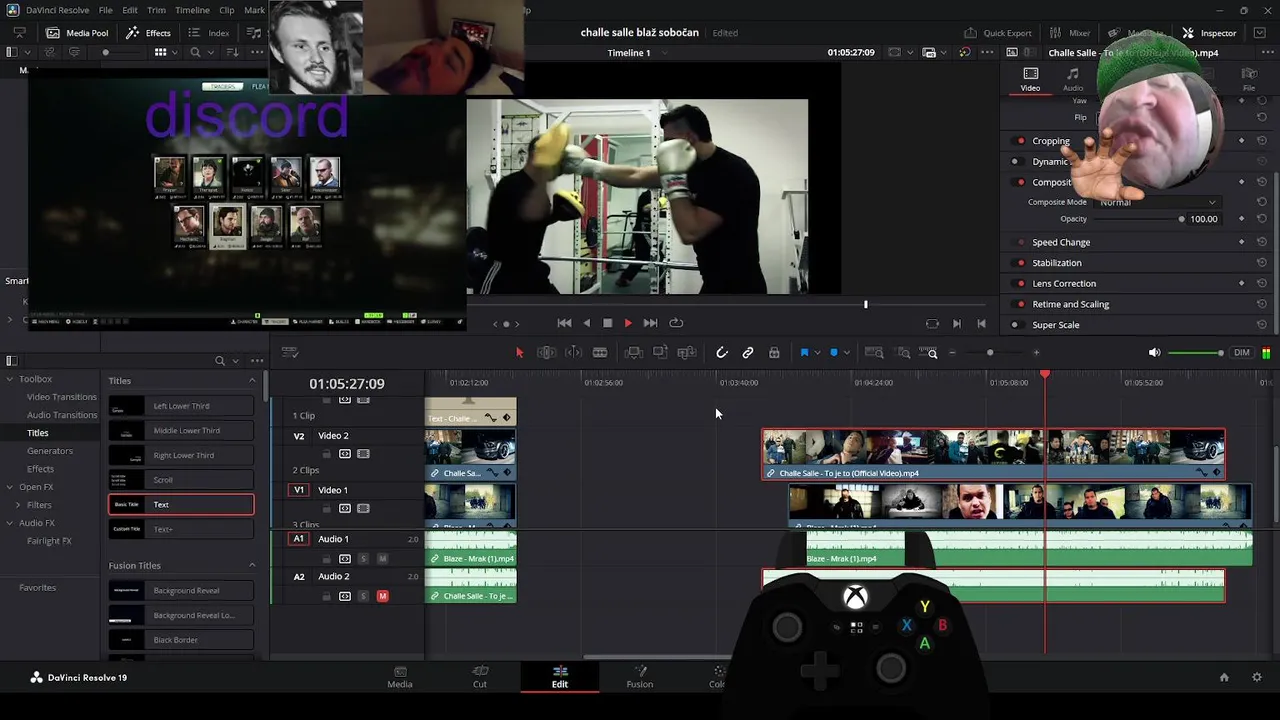
Task: Toggle timeline Snapping magnet icon
Action: point(722,352)
